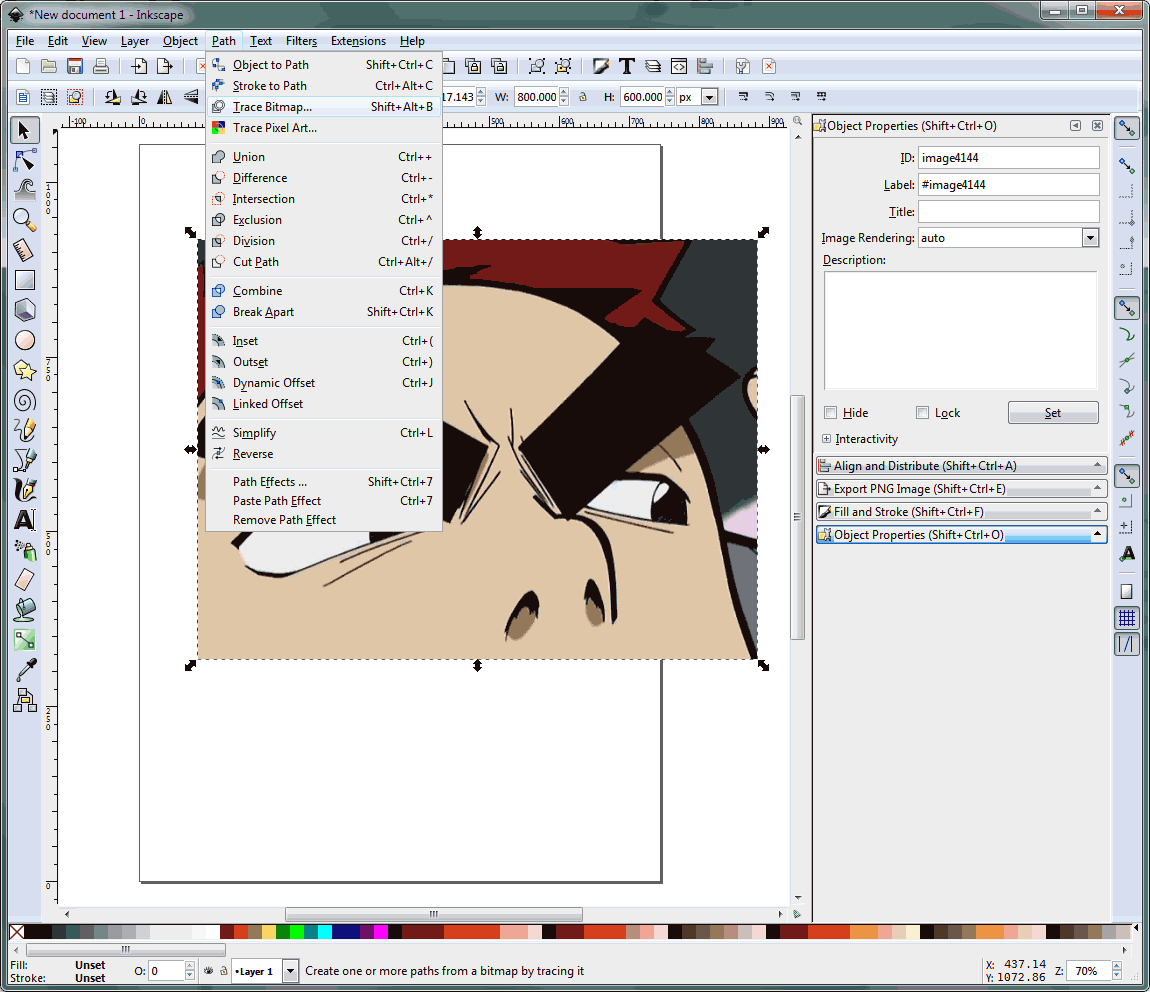Close the Object Properties panel
Screen dimensions: 1150x992
coord(1097,125)
